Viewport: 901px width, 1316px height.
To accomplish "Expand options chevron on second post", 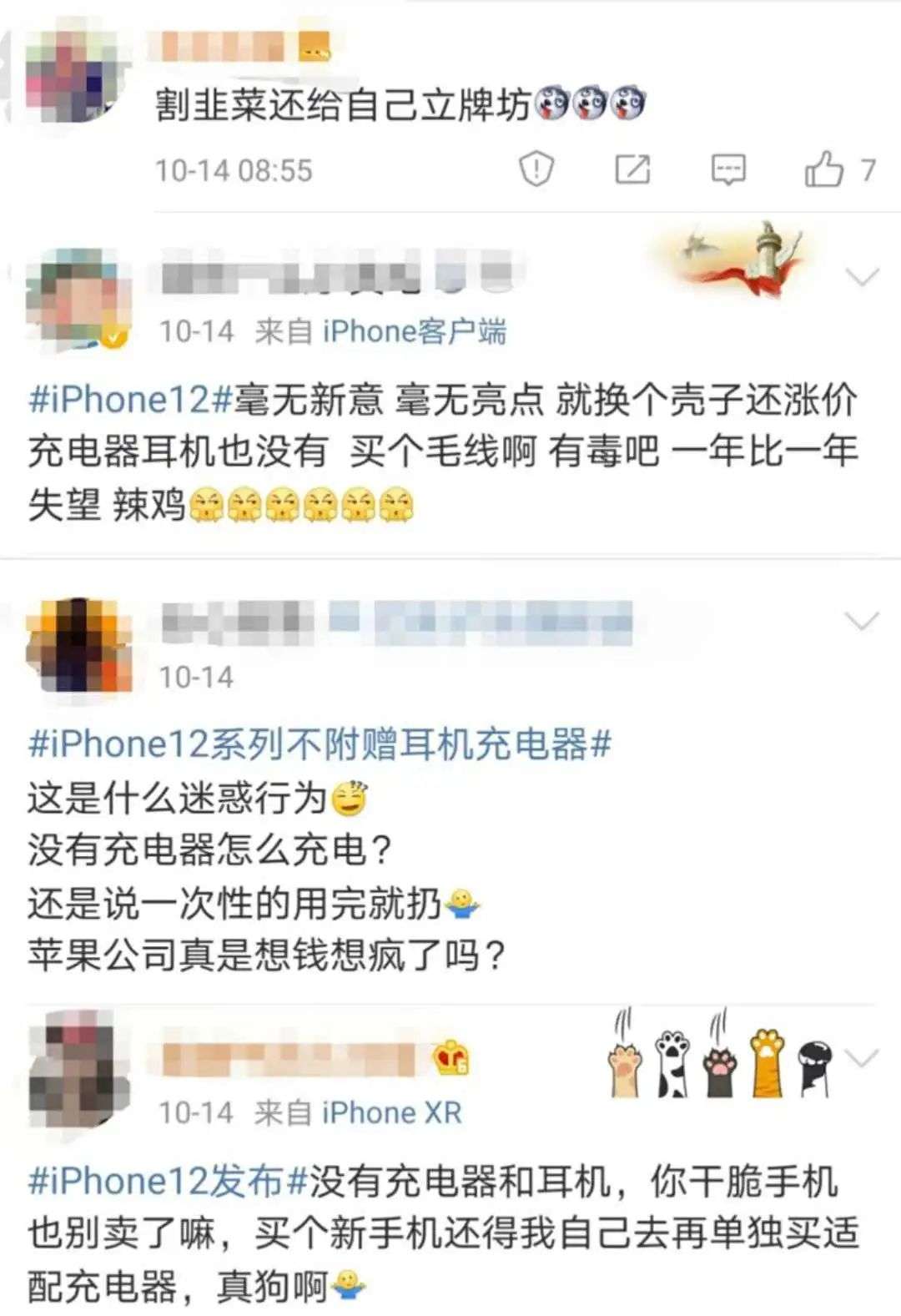I will 862,276.
